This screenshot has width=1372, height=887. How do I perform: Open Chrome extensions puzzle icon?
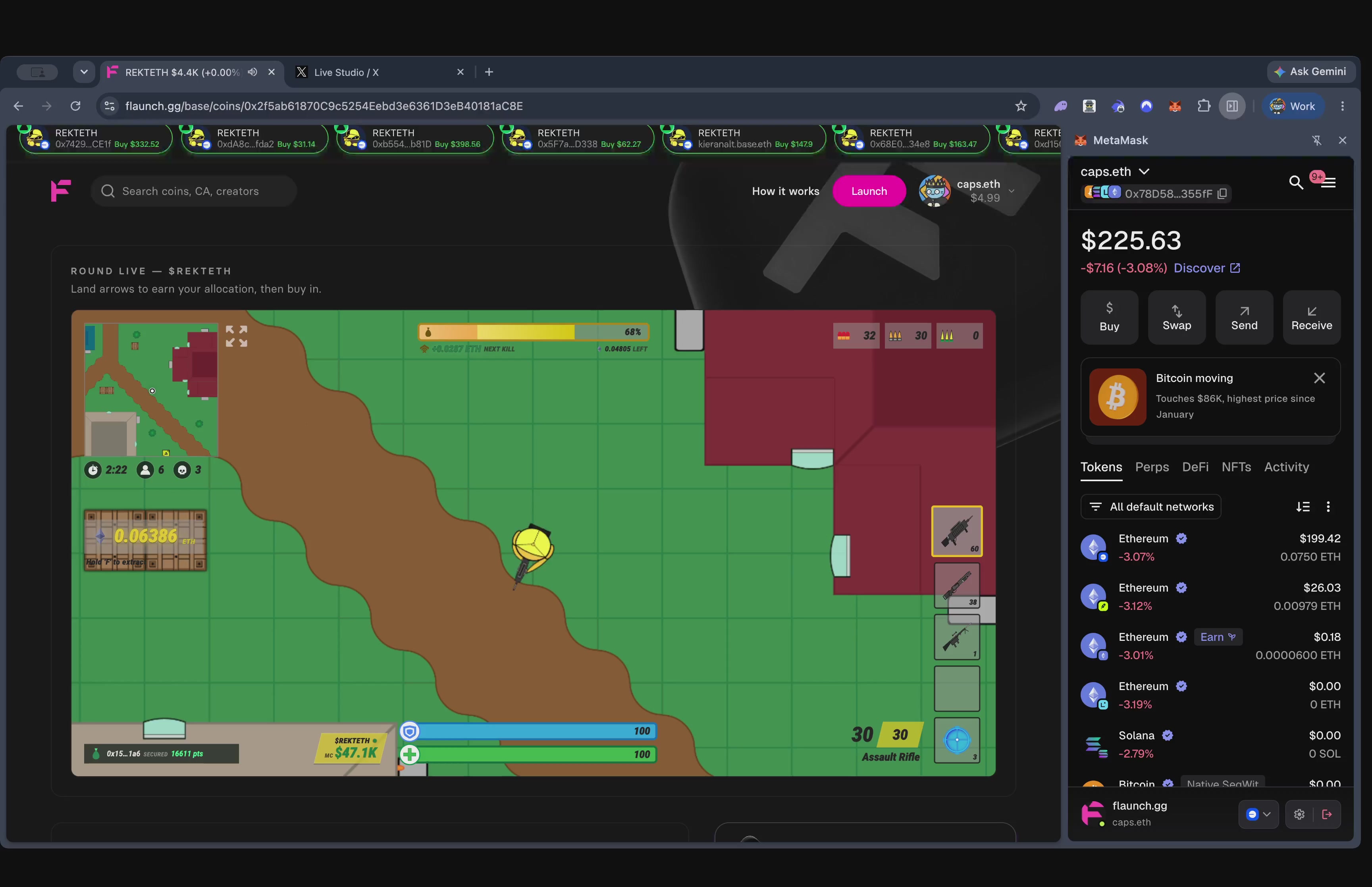(1203, 106)
